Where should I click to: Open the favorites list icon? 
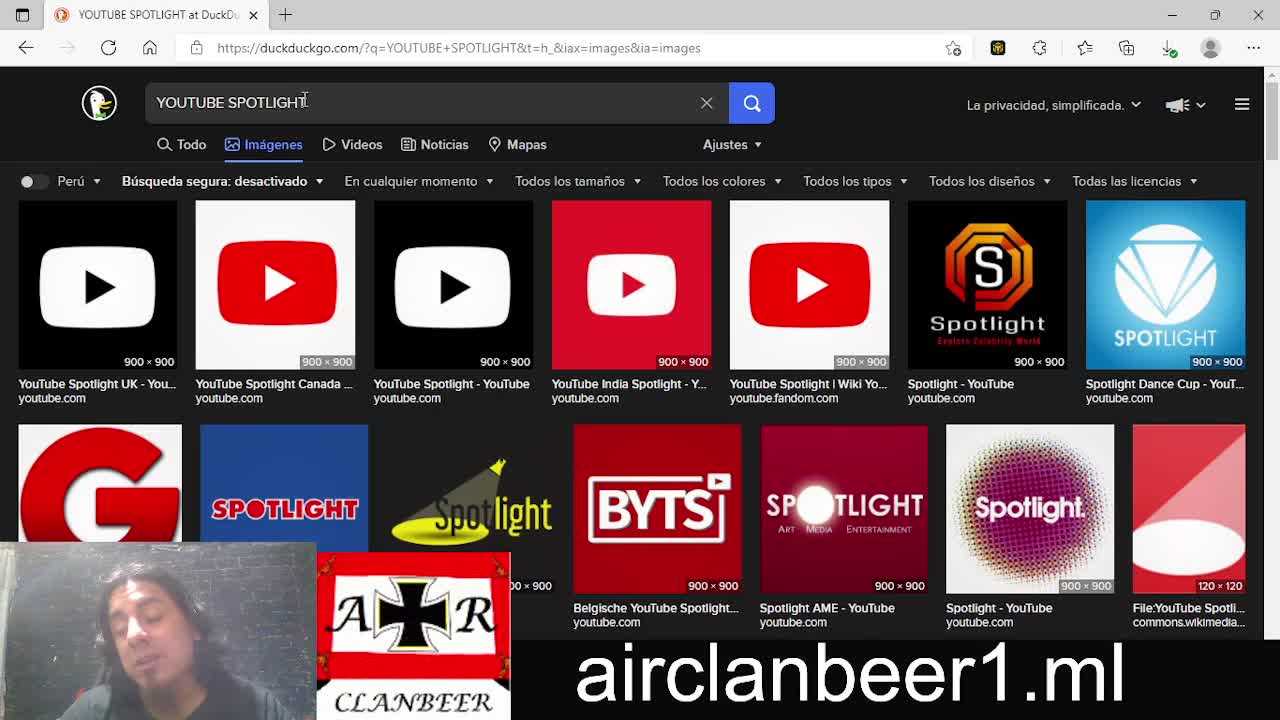point(1085,48)
